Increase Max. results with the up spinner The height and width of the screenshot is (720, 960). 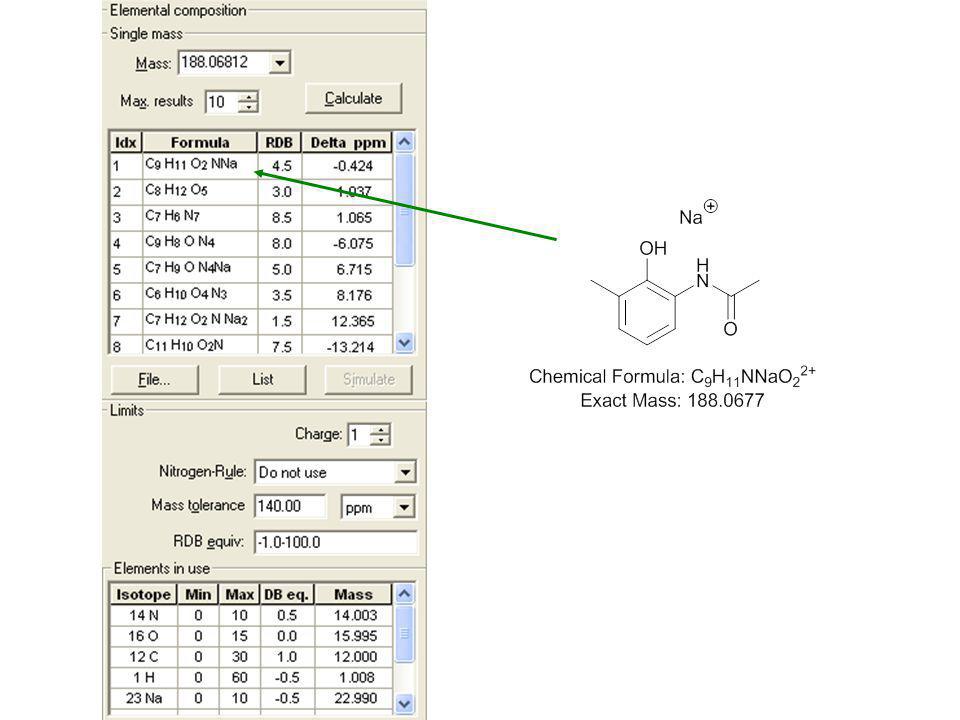[x=248, y=96]
